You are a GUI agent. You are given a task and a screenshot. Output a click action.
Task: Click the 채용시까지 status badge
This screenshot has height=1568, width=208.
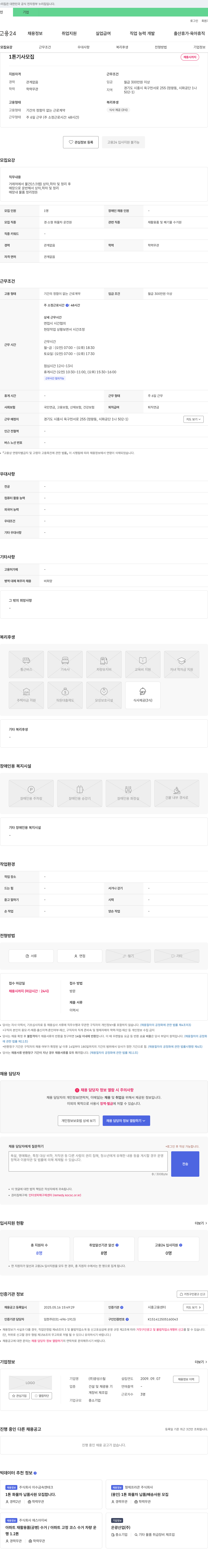pyautogui.click(x=190, y=57)
